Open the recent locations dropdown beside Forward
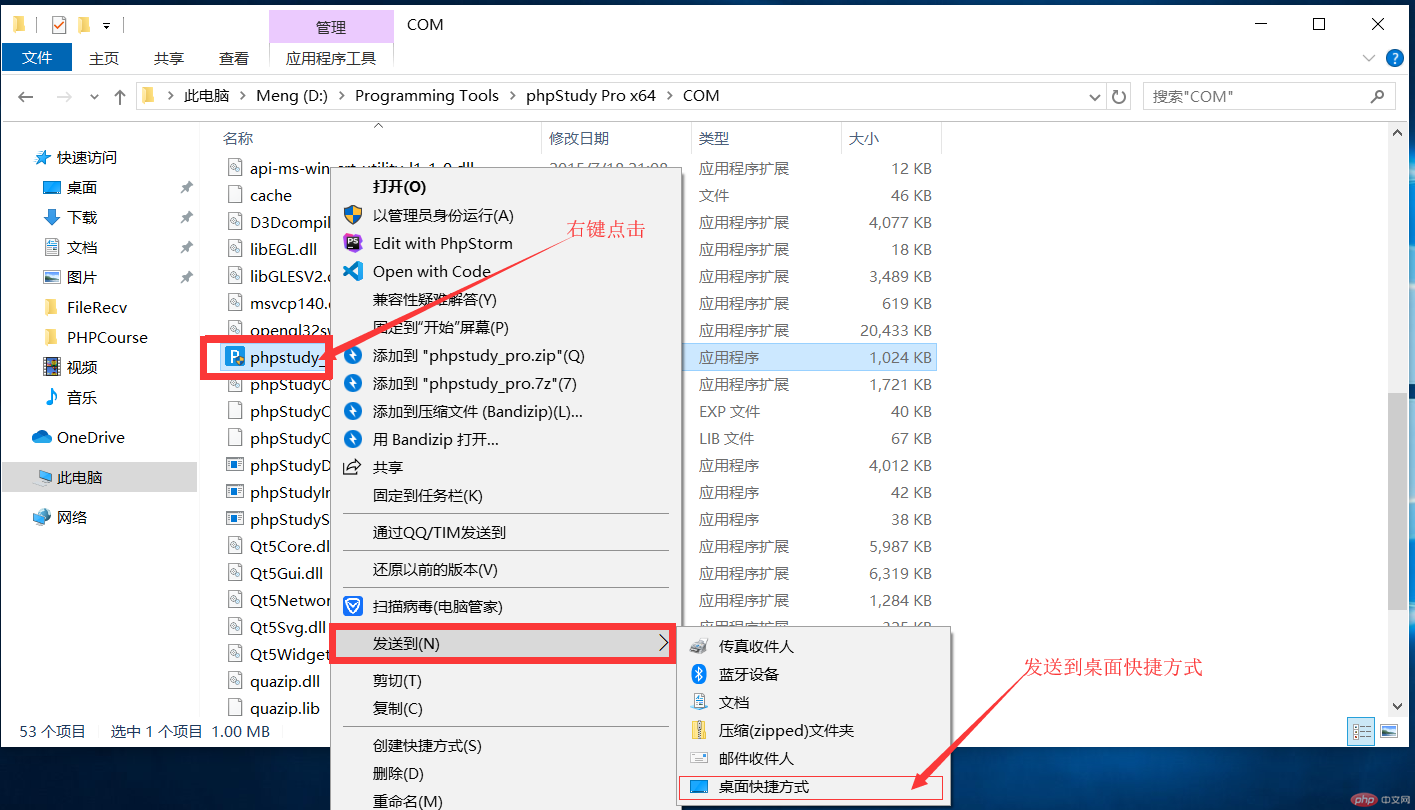Screen dimensions: 1415x810 tap(94, 97)
